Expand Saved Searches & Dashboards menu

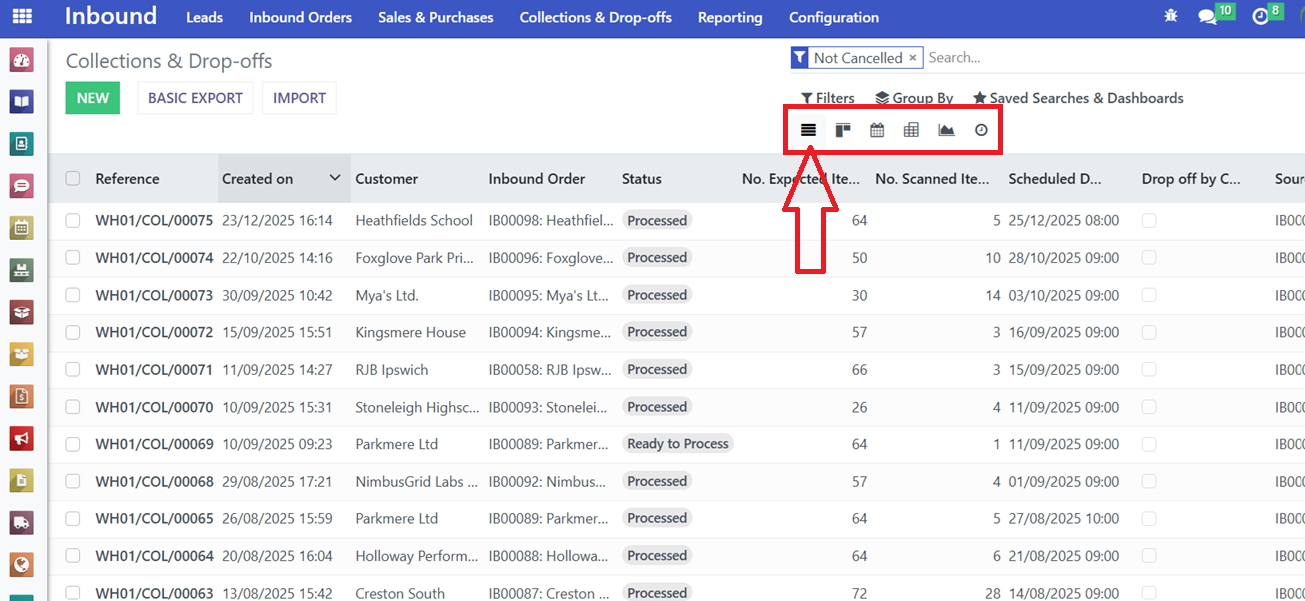coord(1079,98)
